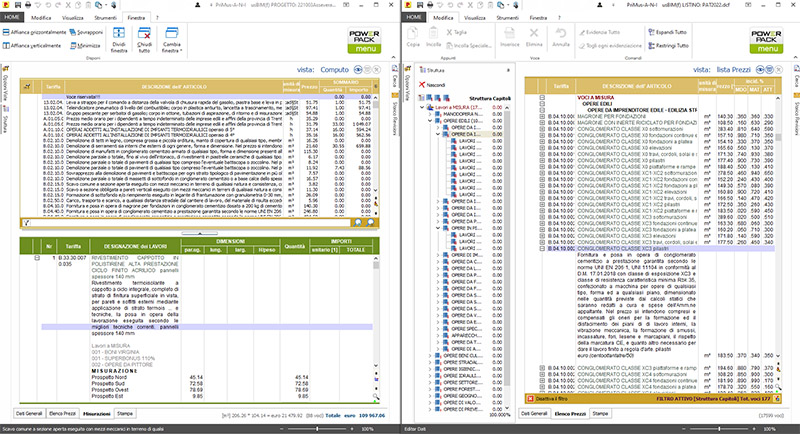Click Disattiva il filtro link
Image resolution: width=800 pixels, height=434 pixels.
(x=552, y=399)
